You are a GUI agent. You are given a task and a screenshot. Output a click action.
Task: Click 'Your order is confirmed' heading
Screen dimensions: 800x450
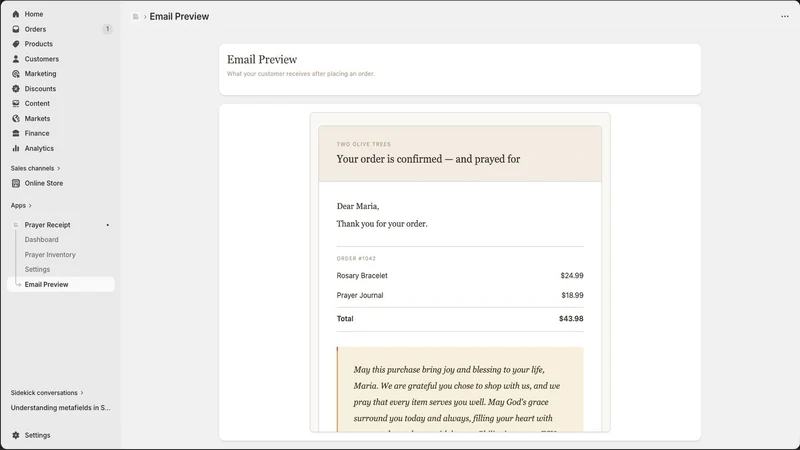(428, 159)
